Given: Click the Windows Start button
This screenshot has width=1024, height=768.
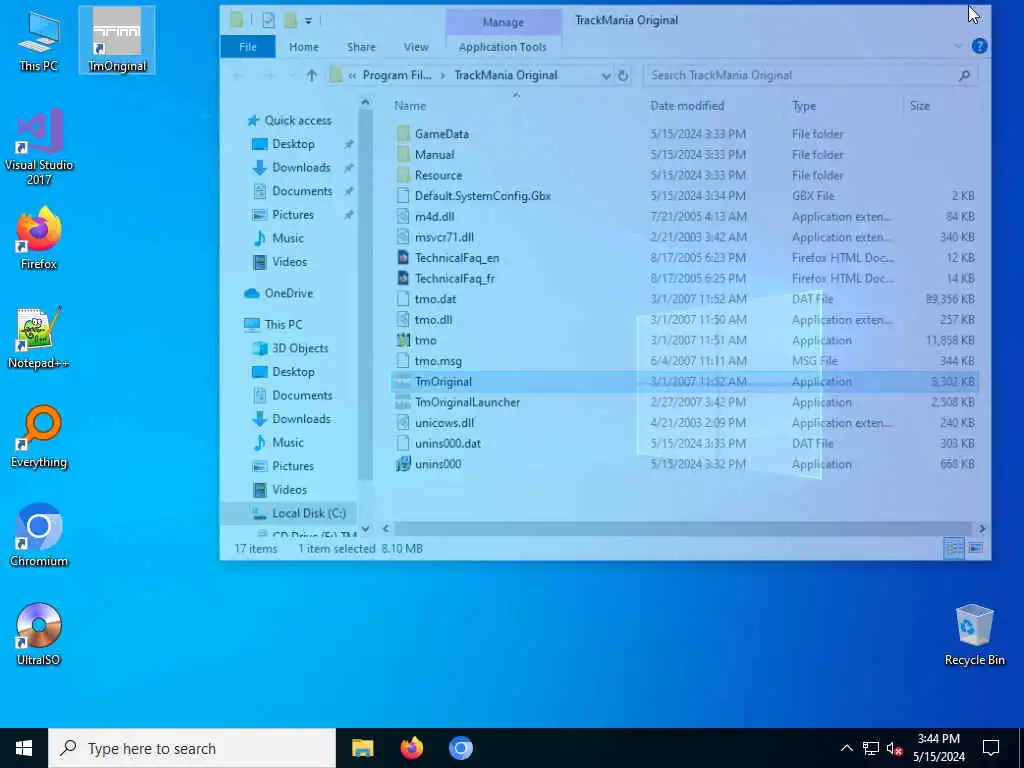Looking at the screenshot, I should click(x=24, y=748).
